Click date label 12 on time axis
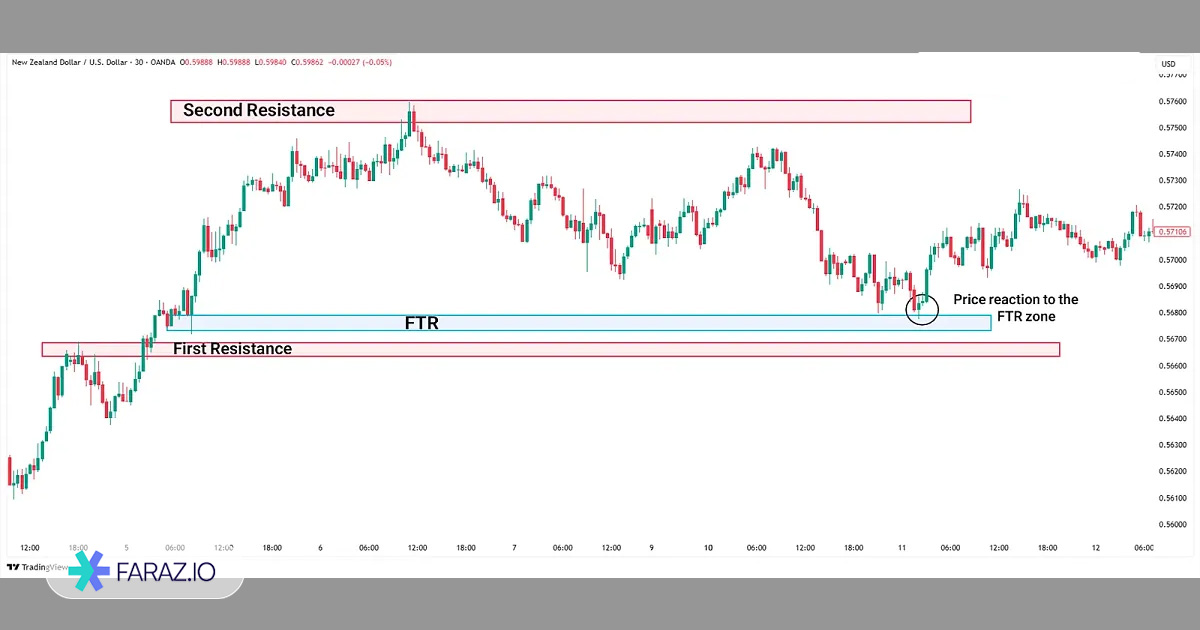This screenshot has height=630, width=1200. (x=1096, y=548)
